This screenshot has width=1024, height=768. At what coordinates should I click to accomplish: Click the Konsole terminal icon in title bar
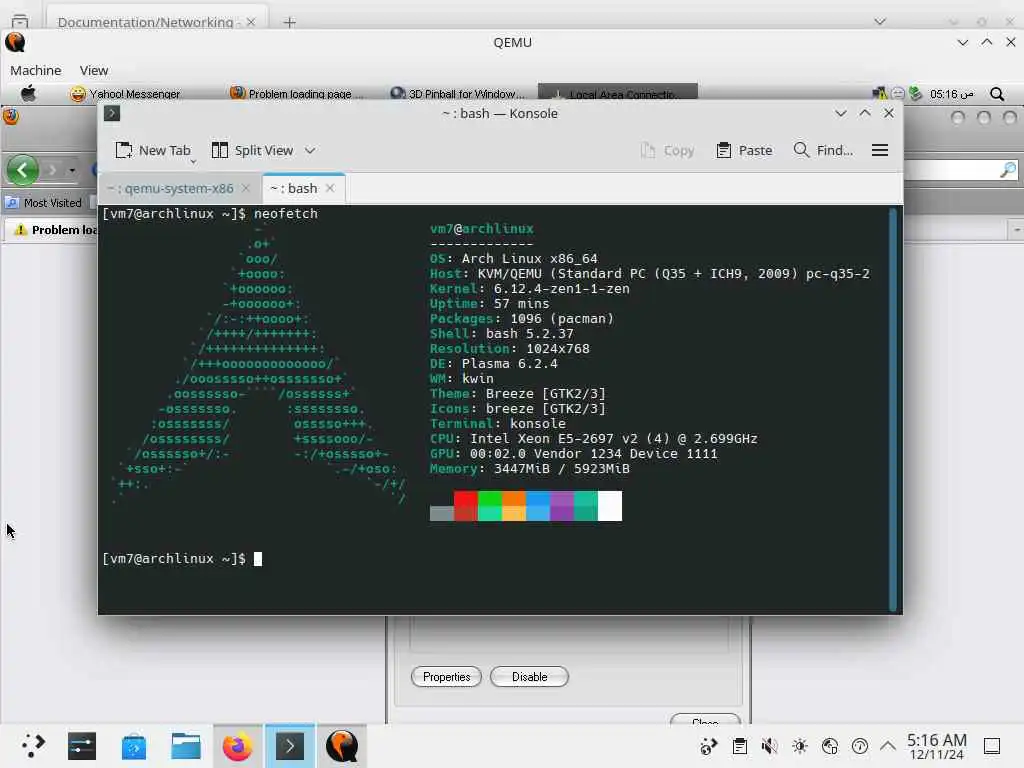[112, 114]
